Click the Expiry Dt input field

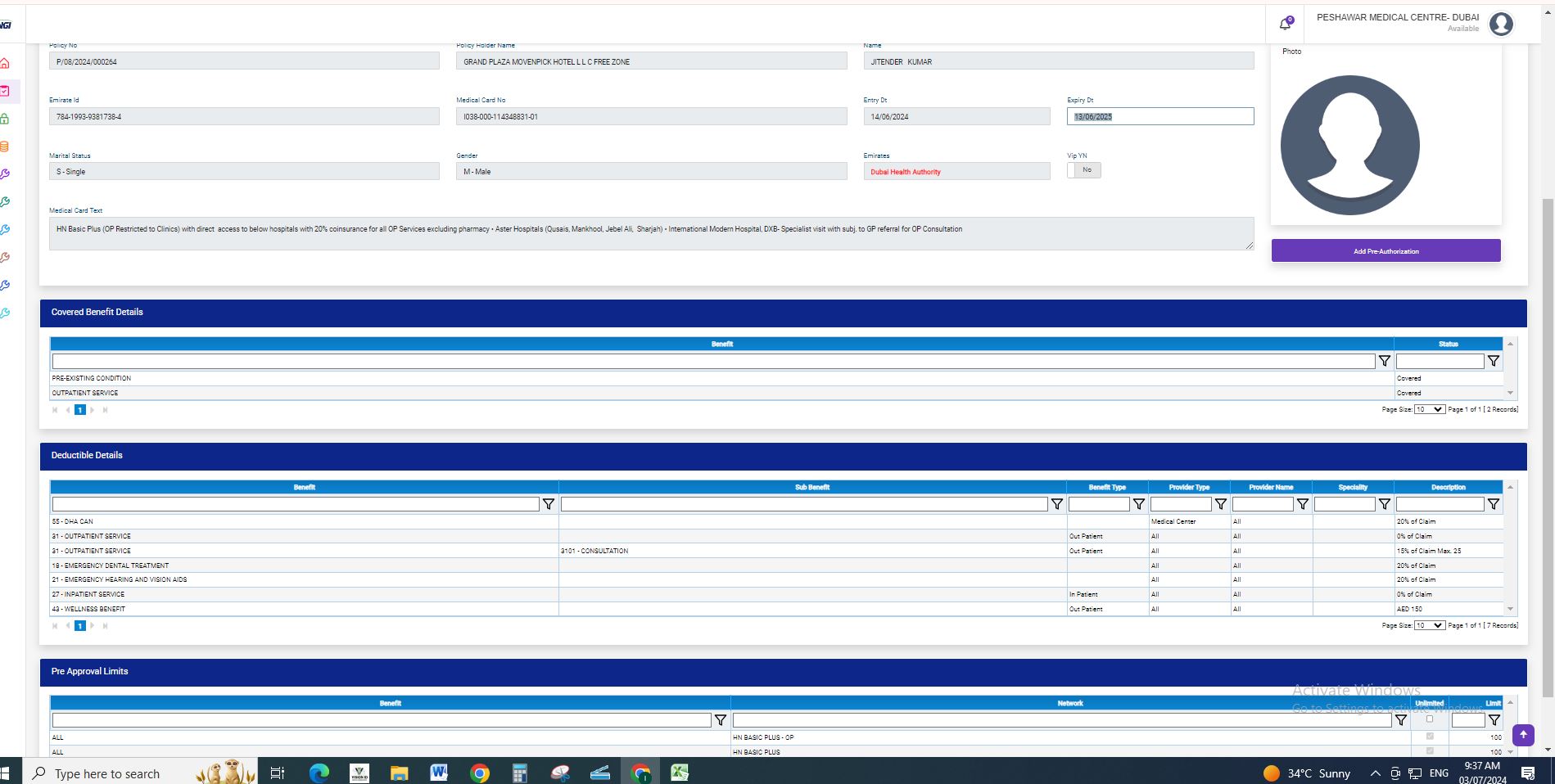point(1159,117)
